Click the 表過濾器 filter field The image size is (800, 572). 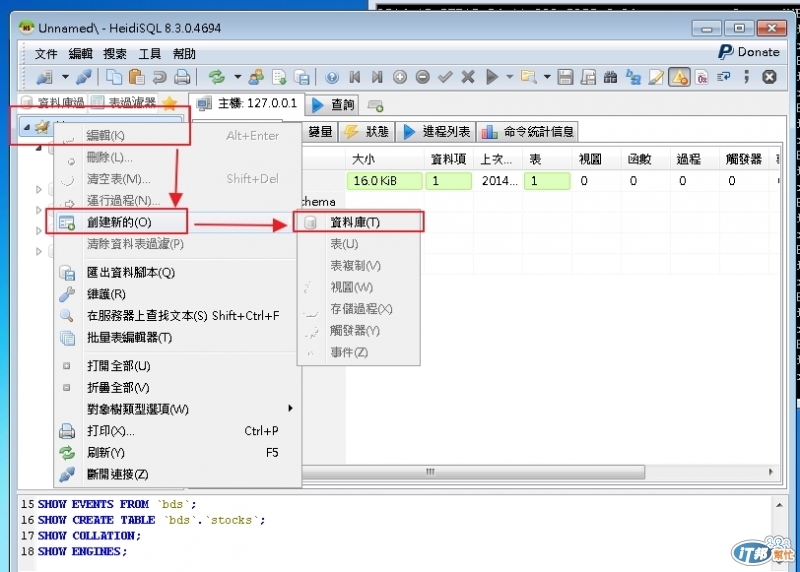[x=125, y=103]
